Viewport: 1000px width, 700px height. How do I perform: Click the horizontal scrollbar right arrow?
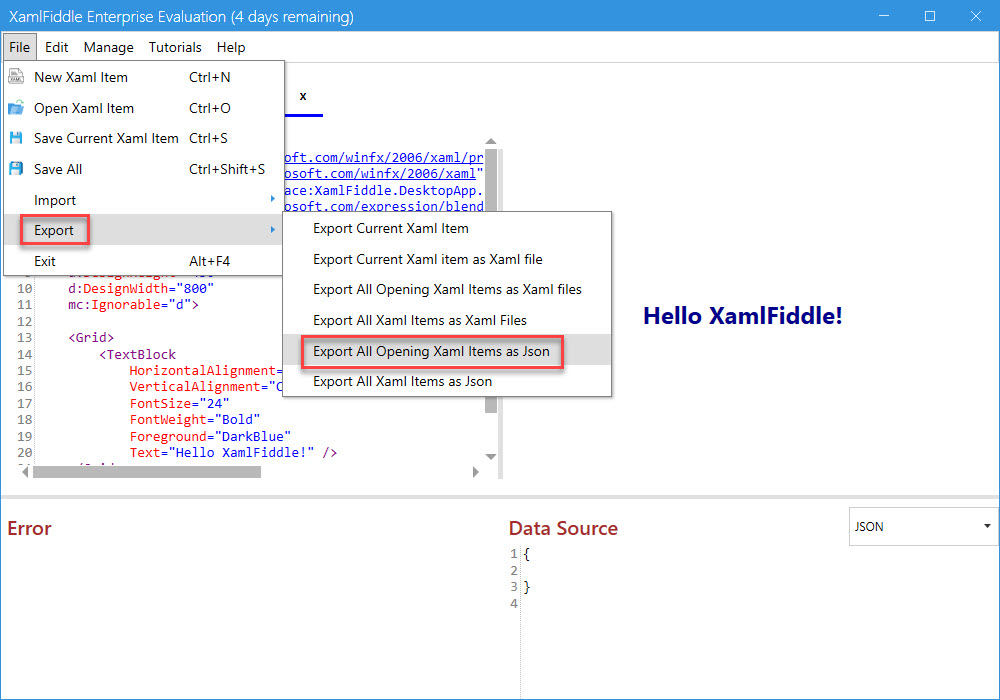(475, 472)
